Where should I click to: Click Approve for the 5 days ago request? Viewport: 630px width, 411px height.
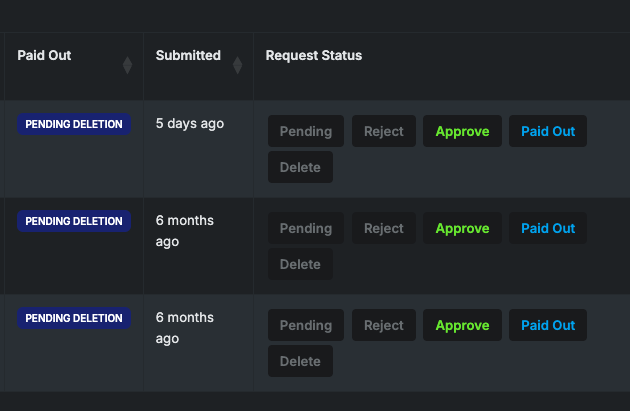[x=462, y=131]
